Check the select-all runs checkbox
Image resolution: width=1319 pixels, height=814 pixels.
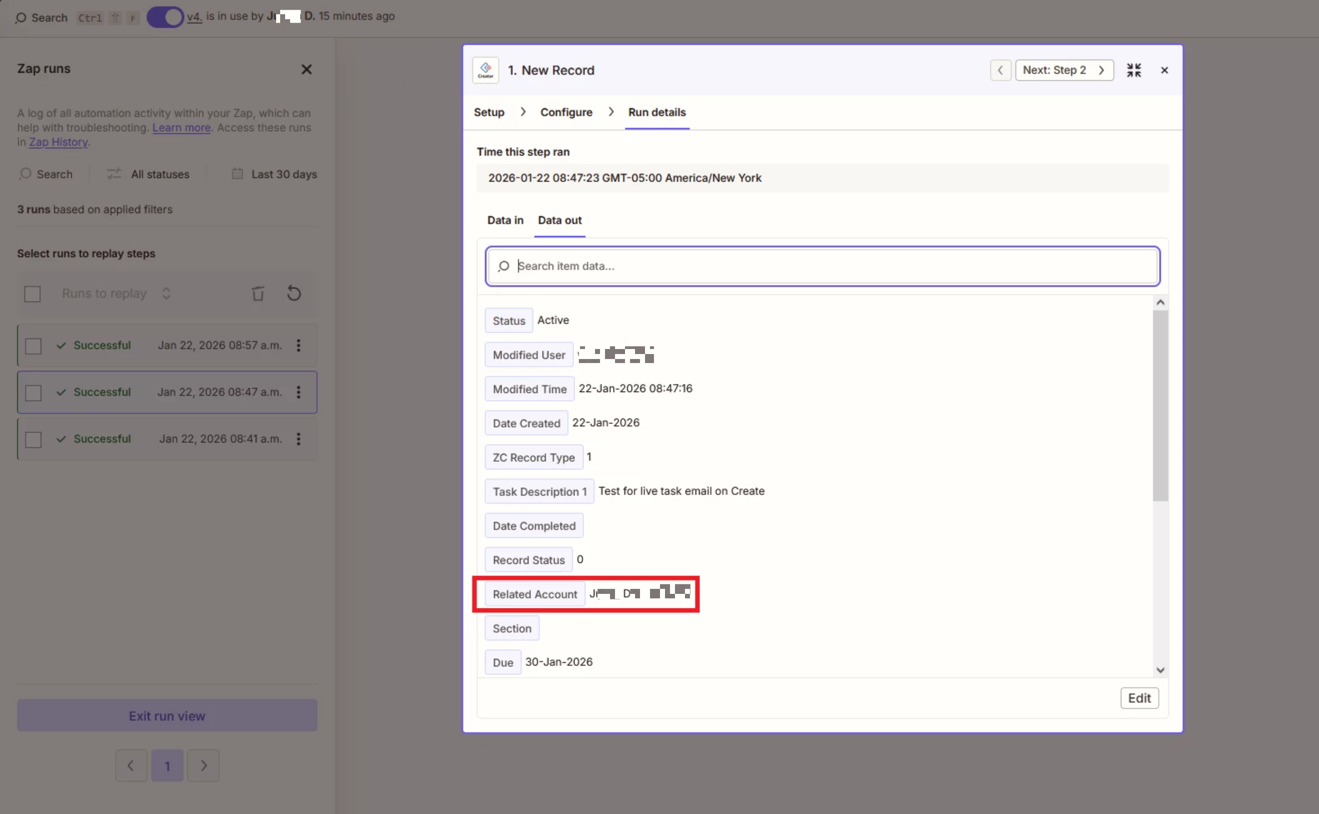click(x=33, y=294)
